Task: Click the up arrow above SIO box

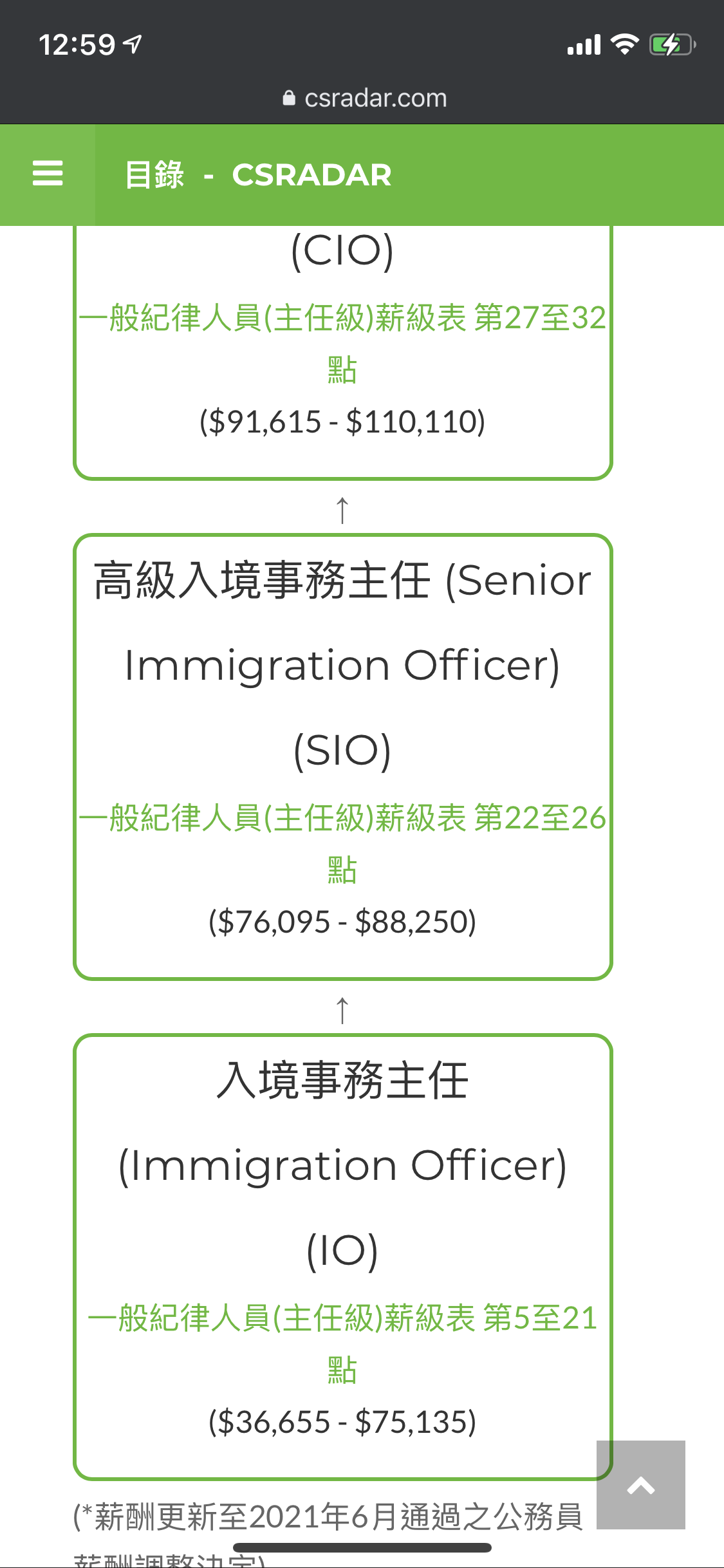Action: coord(342,510)
